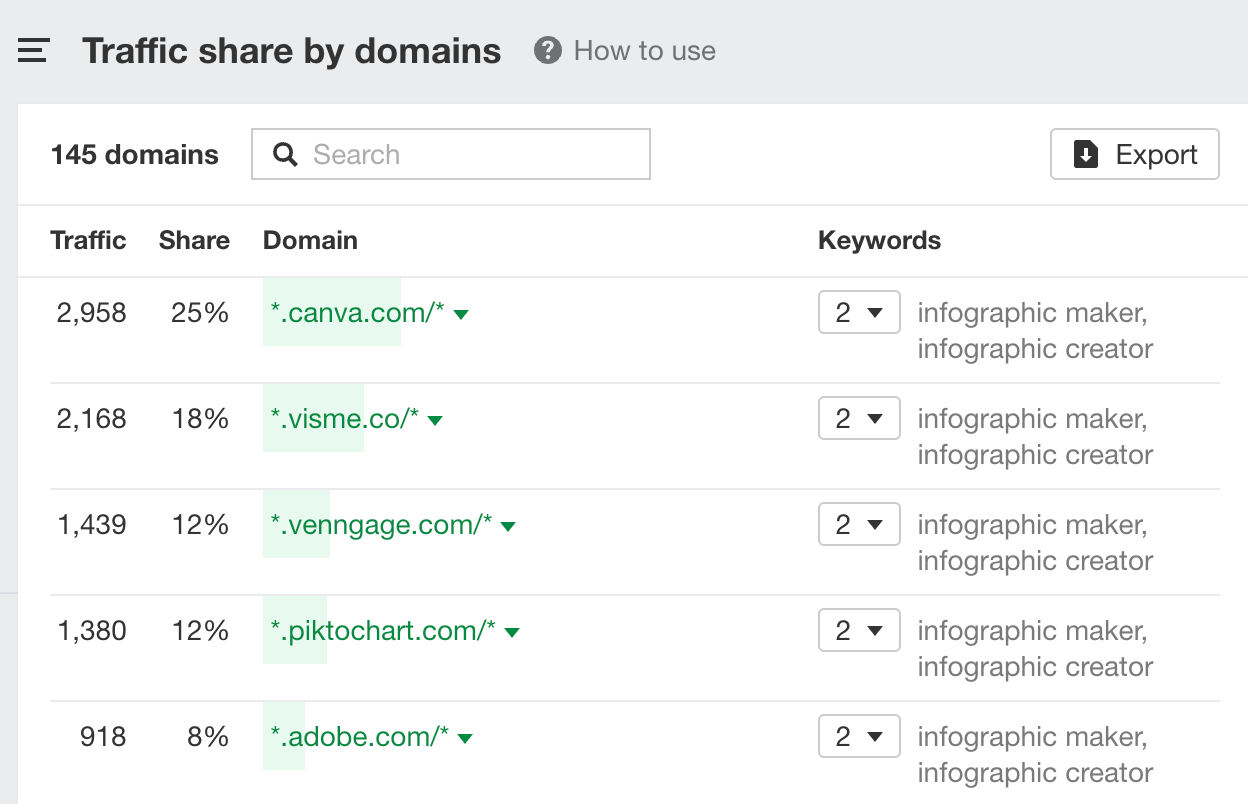Click the 145 domains count label
1248x804 pixels.
pyautogui.click(x=134, y=154)
